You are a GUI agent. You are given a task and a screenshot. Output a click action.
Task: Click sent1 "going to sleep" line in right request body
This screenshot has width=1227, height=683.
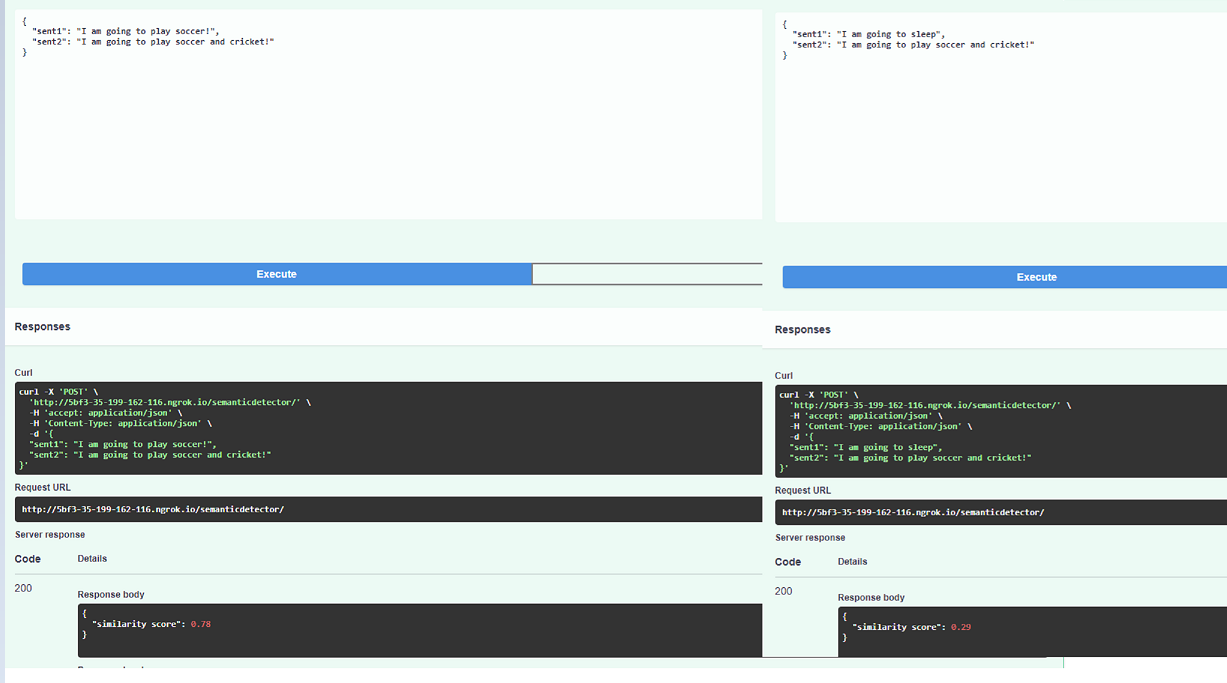868,34
